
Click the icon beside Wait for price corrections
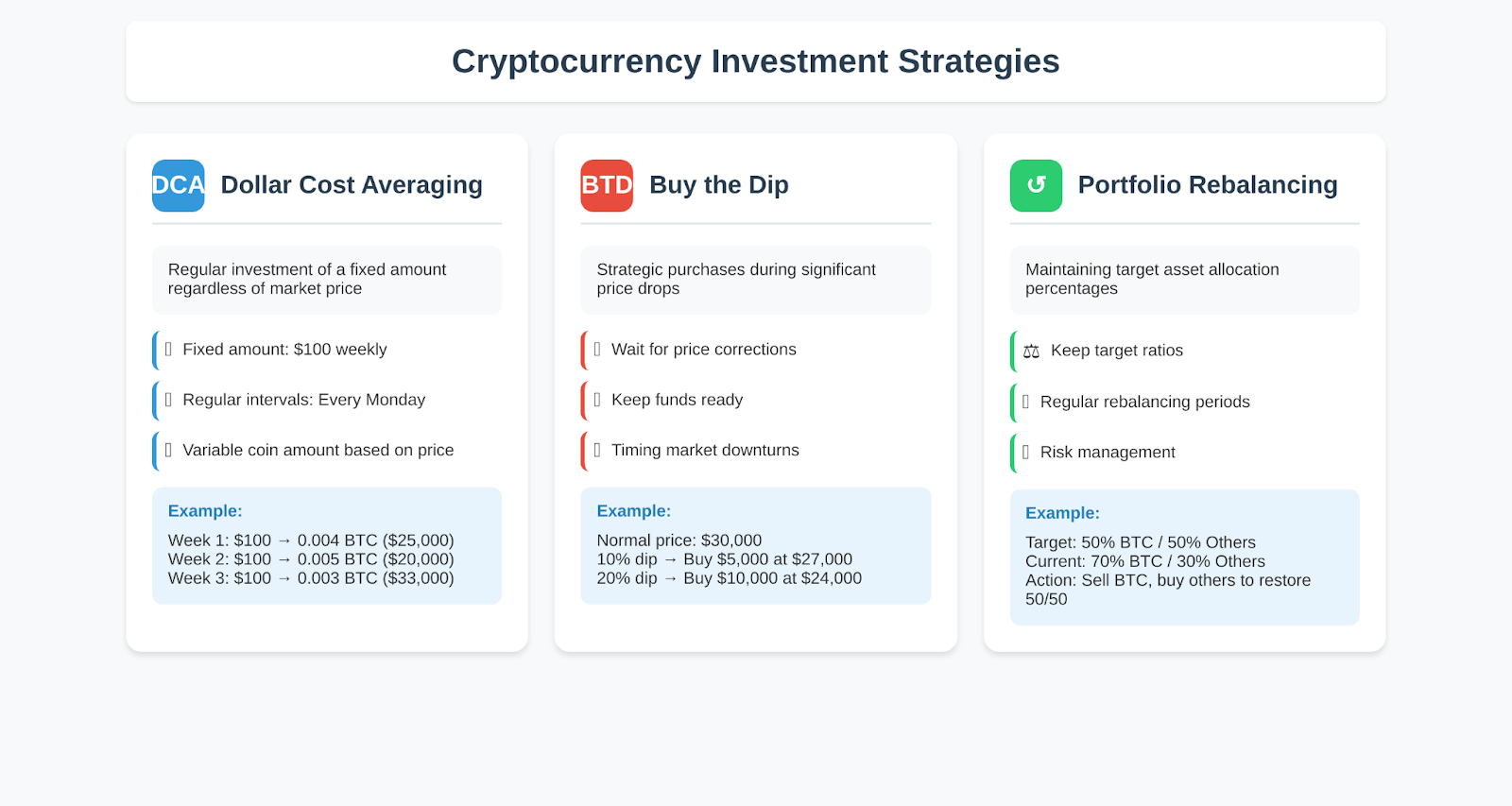tap(597, 350)
